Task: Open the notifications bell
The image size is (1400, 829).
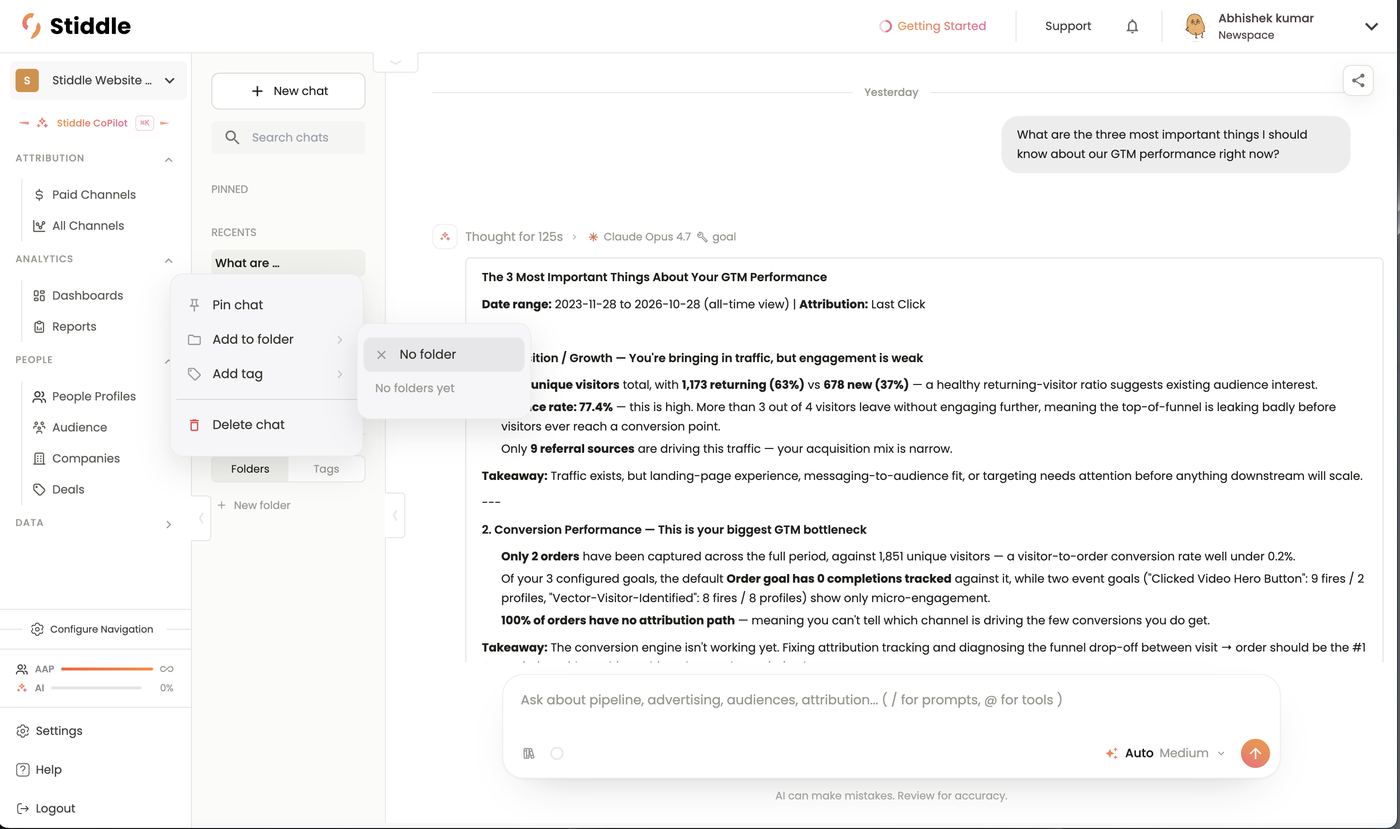Action: (1132, 26)
